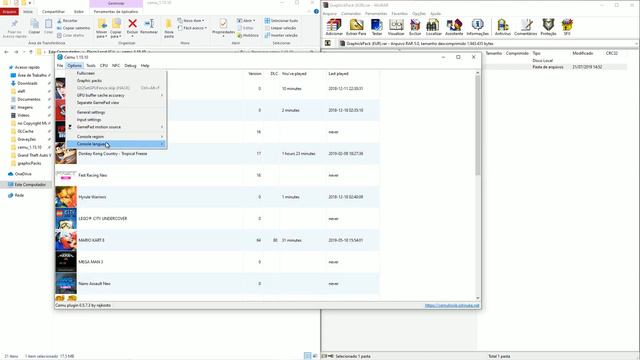Screen dimensions: 640x360
Task: Expand GPU buffer cache accuracy submenu
Action: click(x=117, y=95)
